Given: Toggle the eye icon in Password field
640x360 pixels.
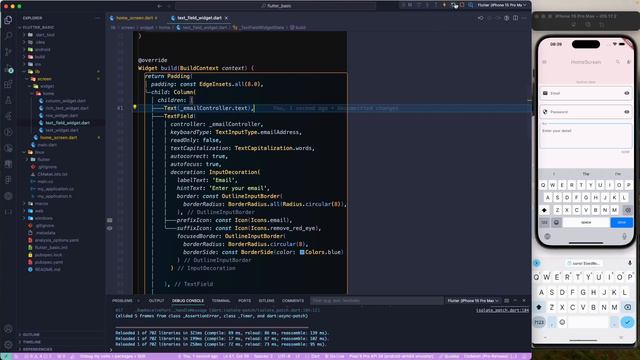Looking at the screenshot, I should [627, 112].
